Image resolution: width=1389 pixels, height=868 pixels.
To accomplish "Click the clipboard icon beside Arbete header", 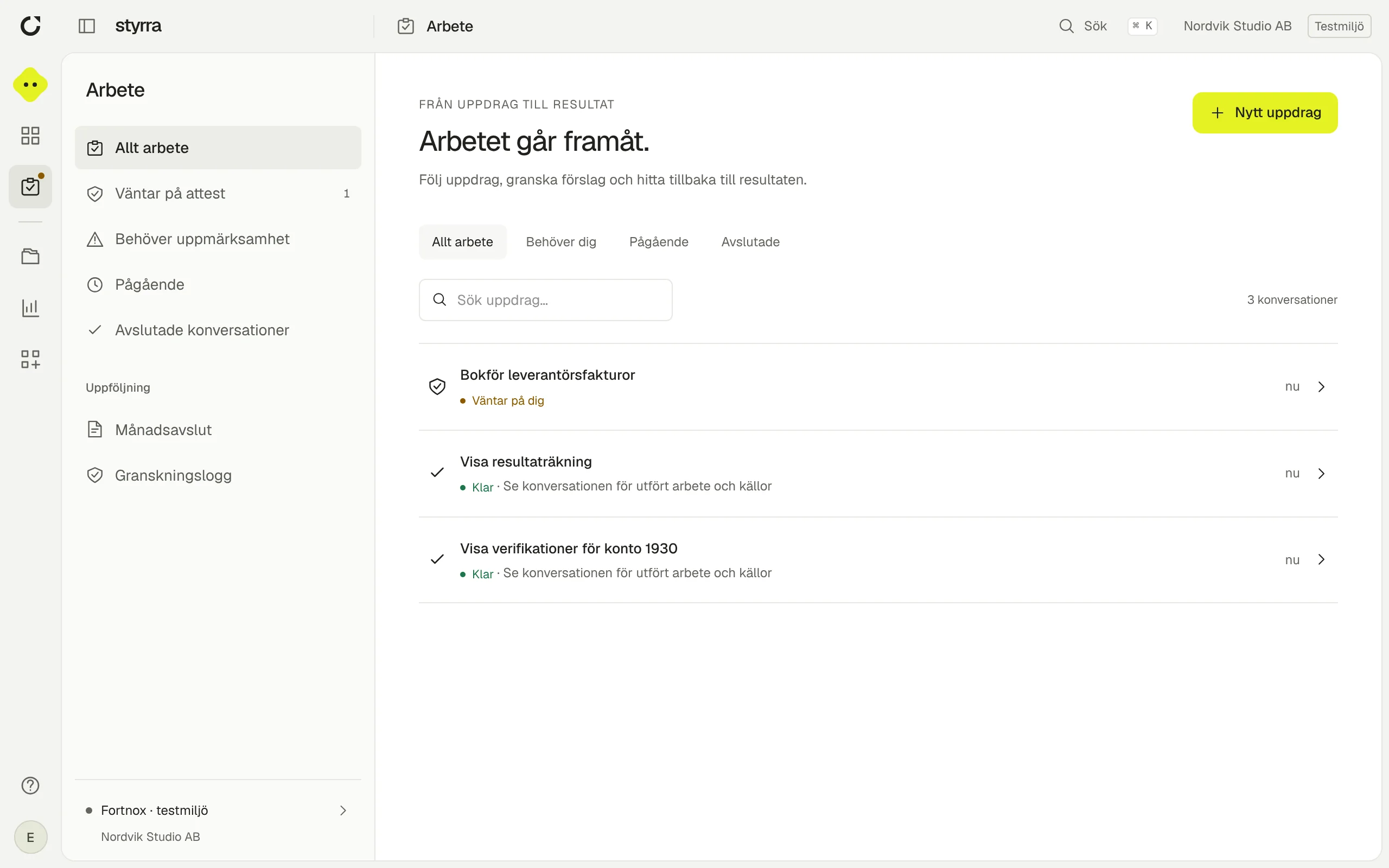I will pos(406,26).
